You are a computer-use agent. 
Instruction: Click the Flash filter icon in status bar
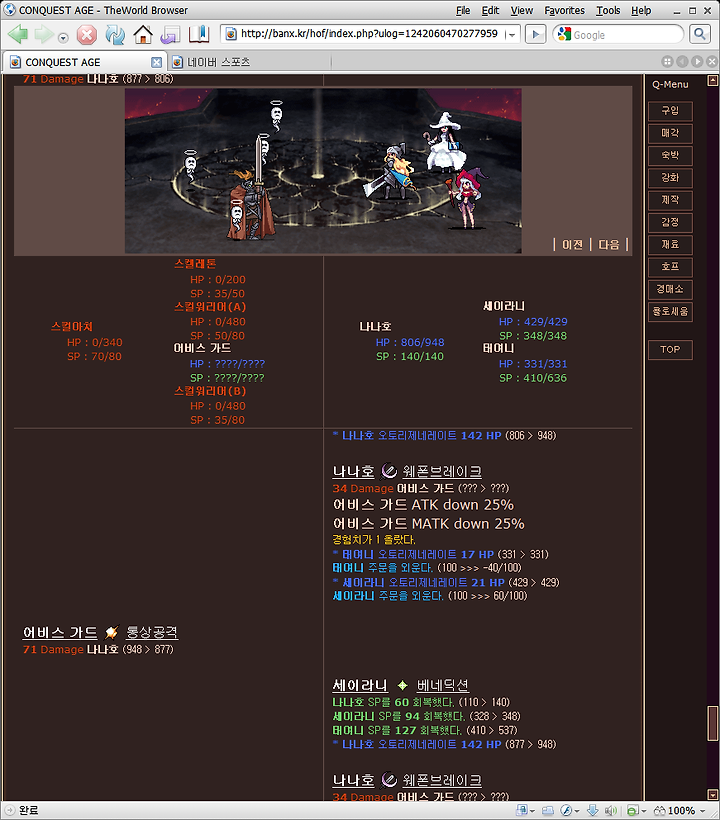click(566, 811)
